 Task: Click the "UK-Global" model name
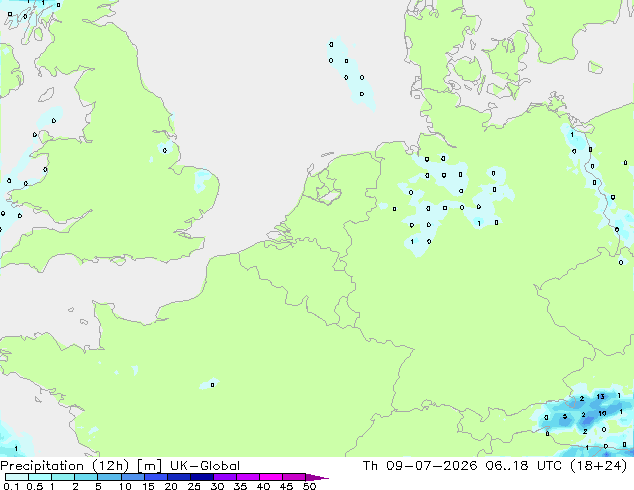point(205,466)
